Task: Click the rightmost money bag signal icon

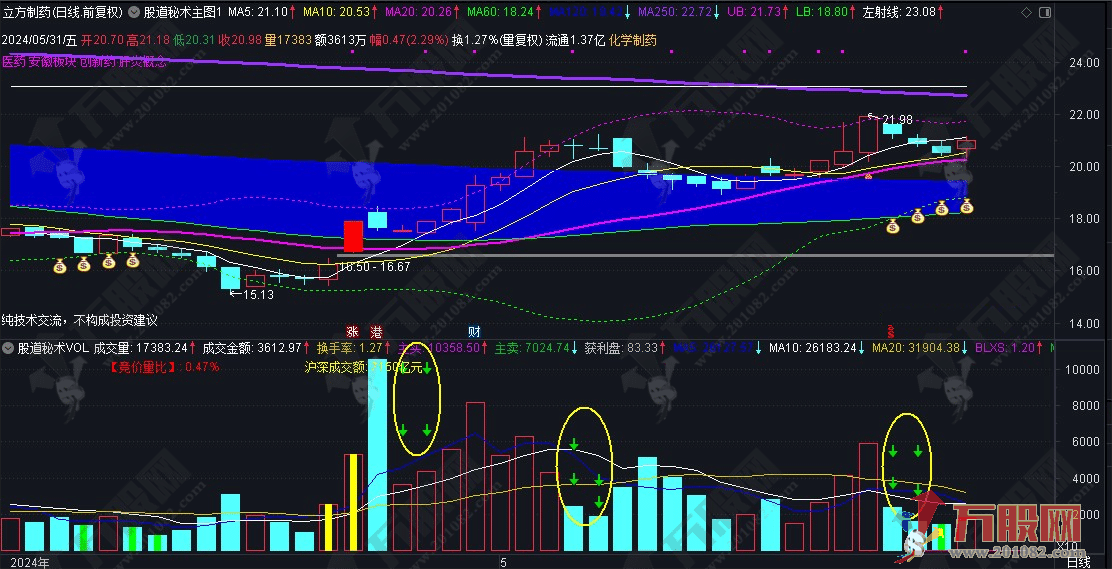Action: click(967, 208)
